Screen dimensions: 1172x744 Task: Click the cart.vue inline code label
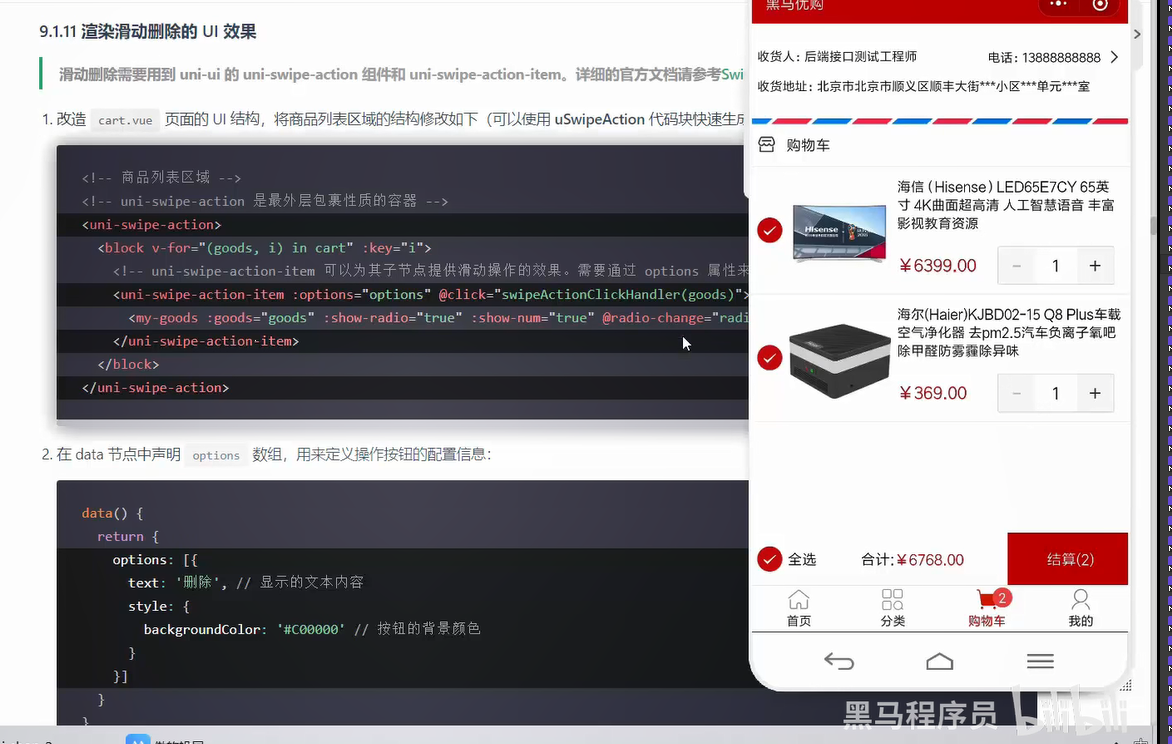tap(125, 120)
